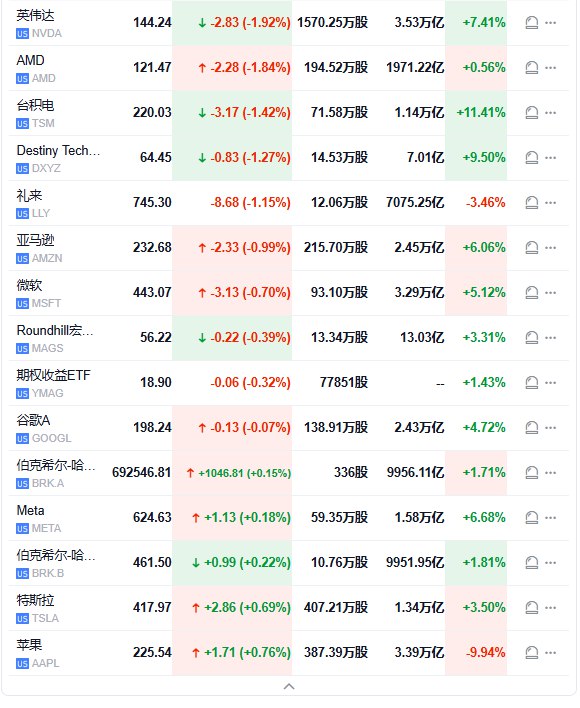Screen dimensions: 580x708
Task: Click BRK.B ticker symbol
Action: click(48, 573)
